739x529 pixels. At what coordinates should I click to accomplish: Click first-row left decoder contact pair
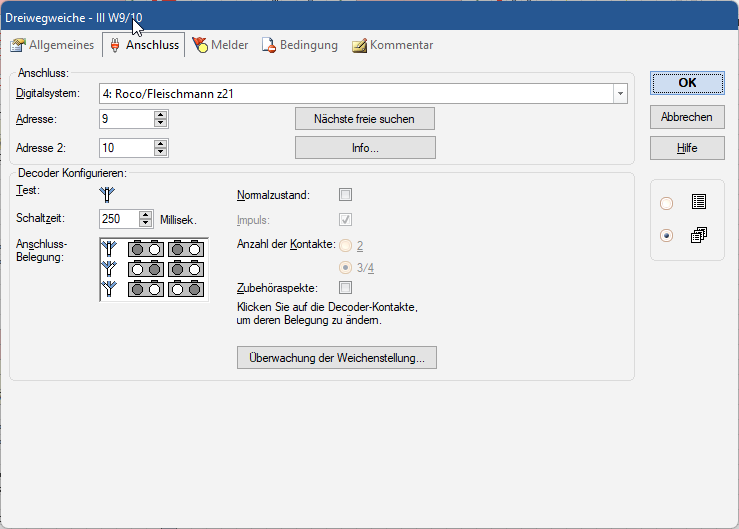tap(146, 250)
